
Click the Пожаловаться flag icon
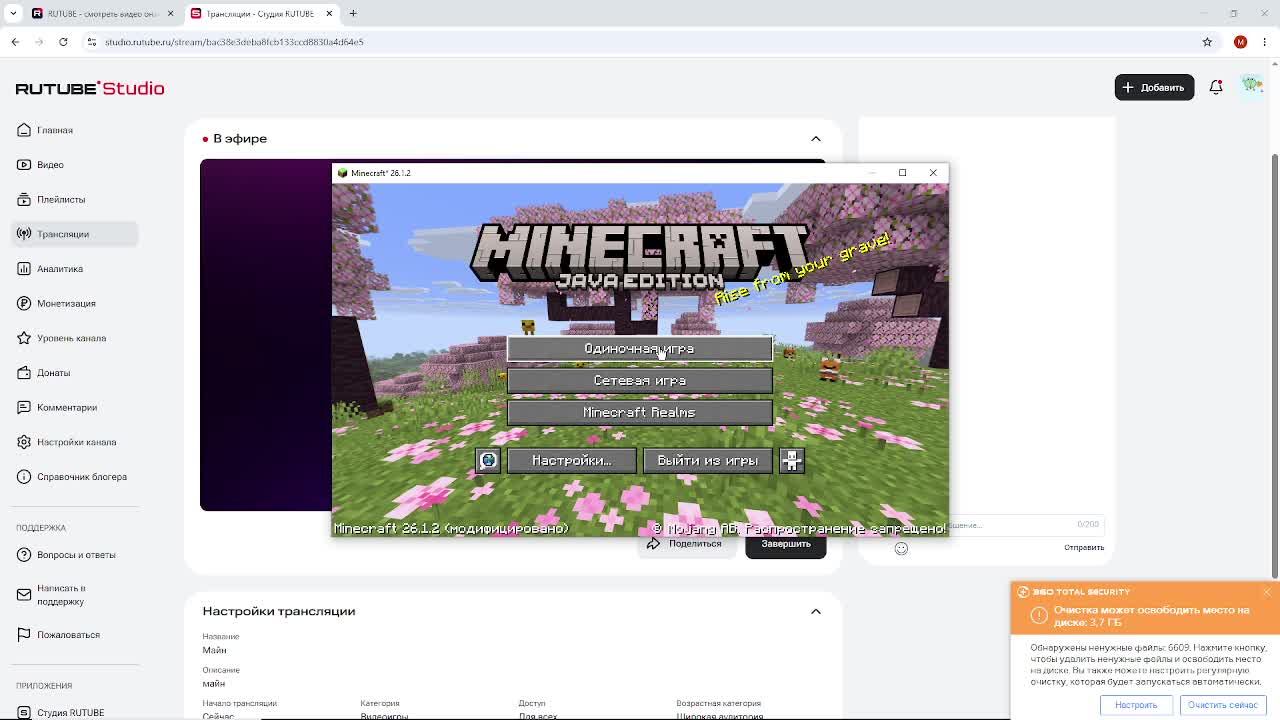point(24,635)
